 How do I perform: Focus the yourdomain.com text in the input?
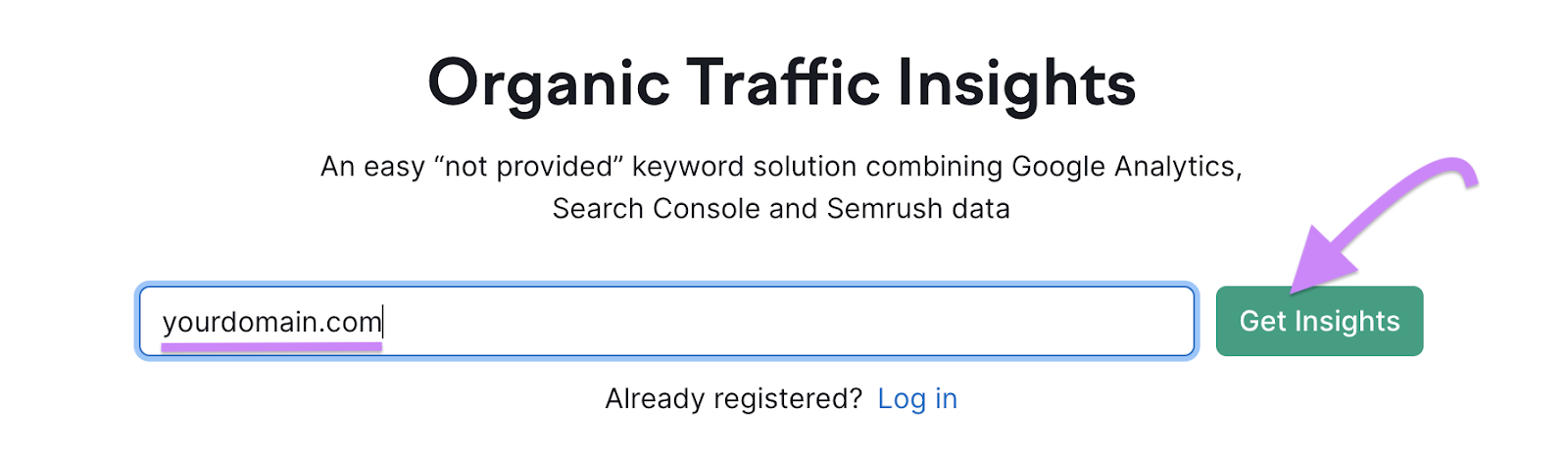point(270,322)
